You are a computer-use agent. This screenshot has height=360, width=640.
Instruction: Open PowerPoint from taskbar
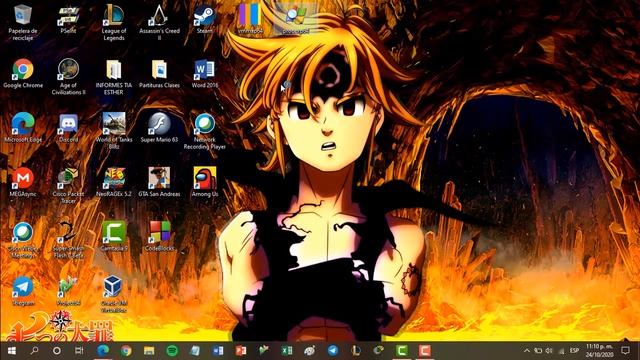pos(241,351)
